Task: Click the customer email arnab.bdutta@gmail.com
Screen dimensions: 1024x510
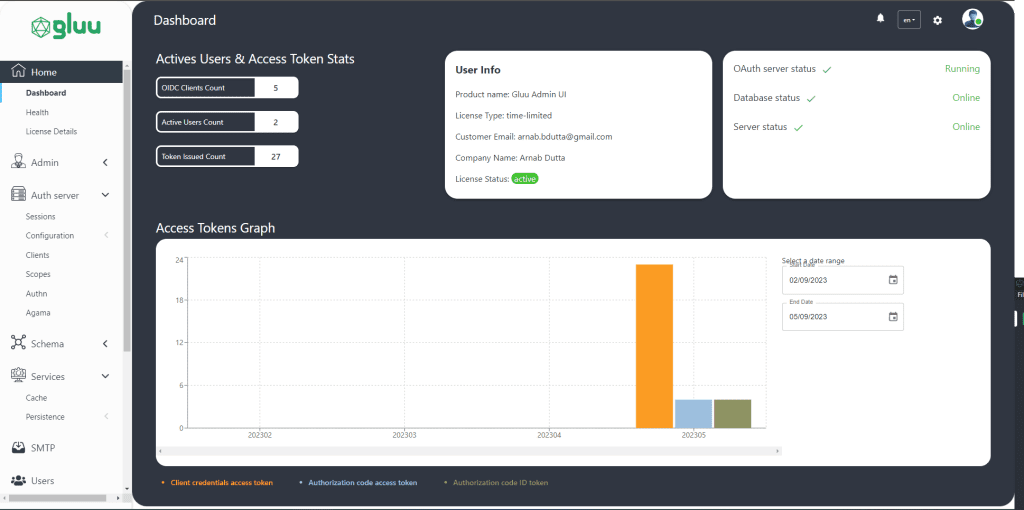Action: (565, 136)
